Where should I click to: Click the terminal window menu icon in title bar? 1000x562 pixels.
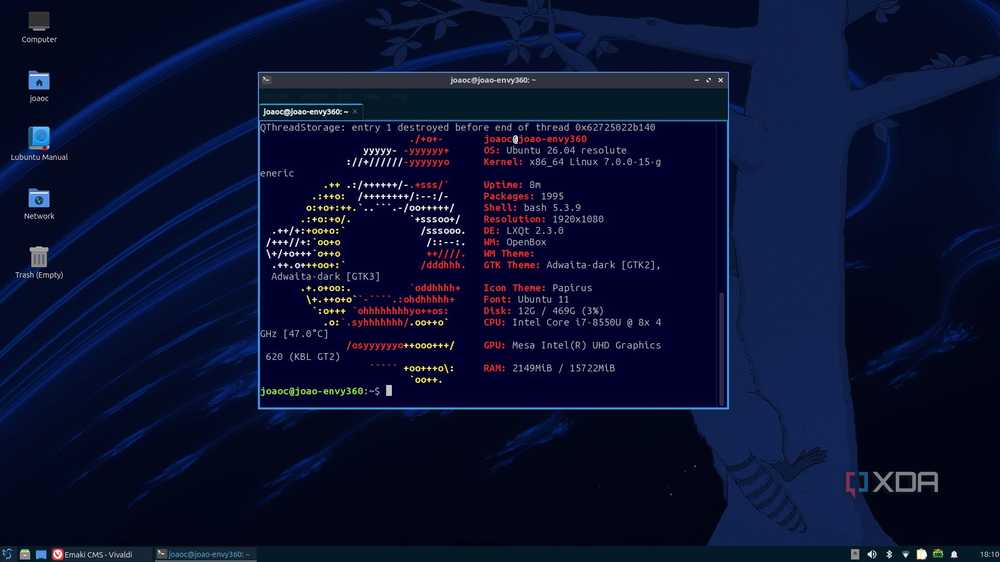[x=267, y=80]
